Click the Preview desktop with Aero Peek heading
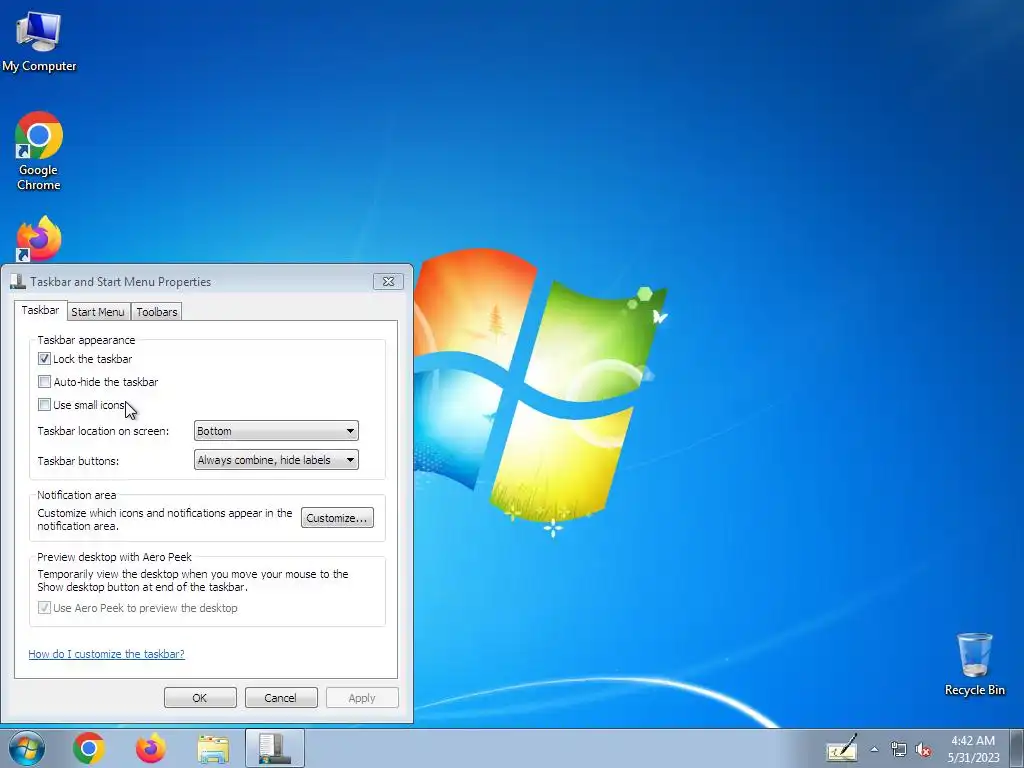This screenshot has height=768, width=1024. click(114, 557)
